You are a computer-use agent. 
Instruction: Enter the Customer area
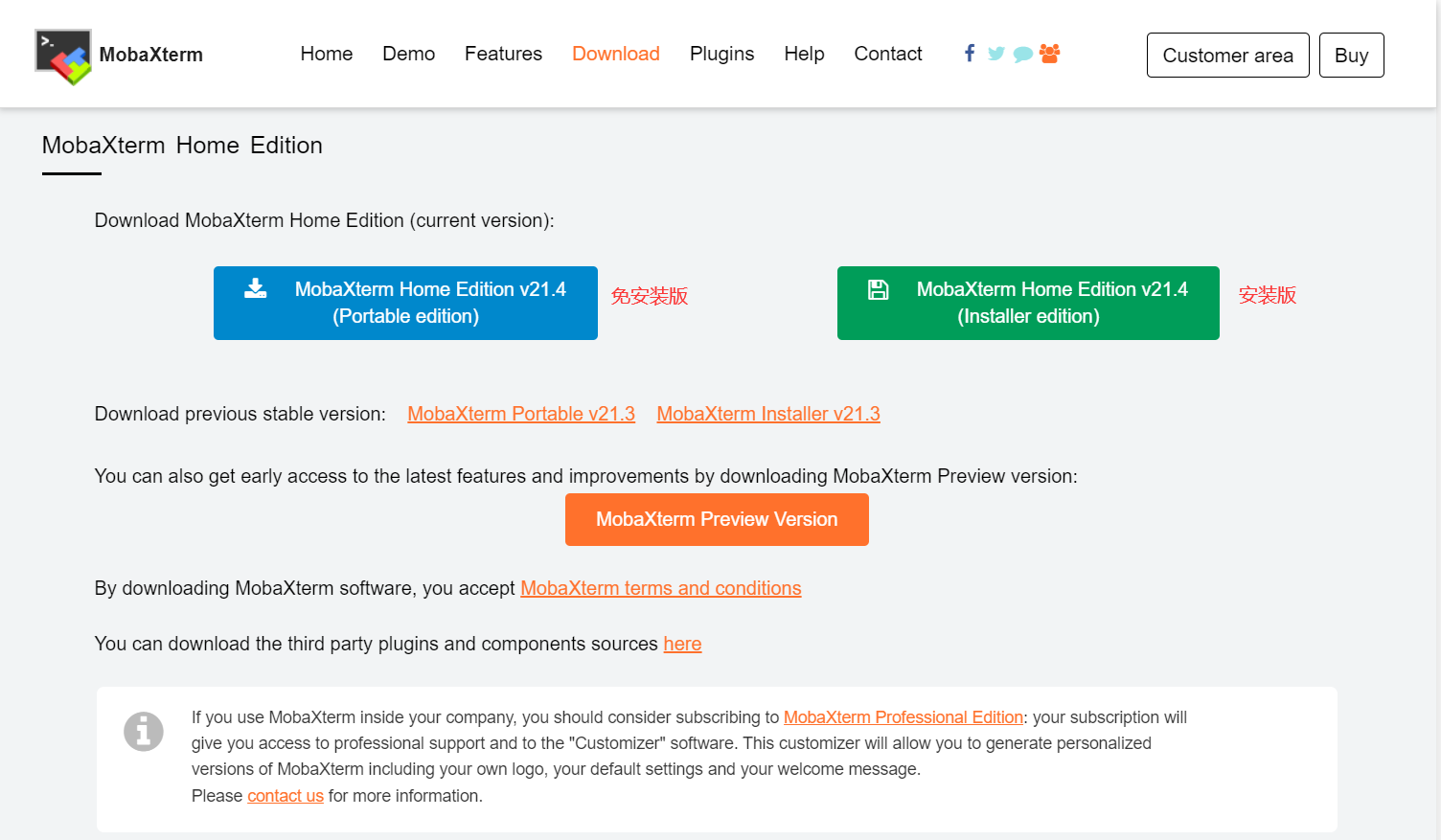[x=1227, y=55]
